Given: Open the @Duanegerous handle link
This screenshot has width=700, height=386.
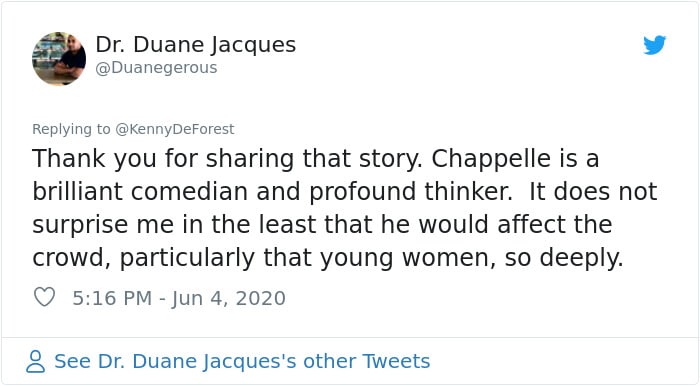Looking at the screenshot, I should pos(156,68).
